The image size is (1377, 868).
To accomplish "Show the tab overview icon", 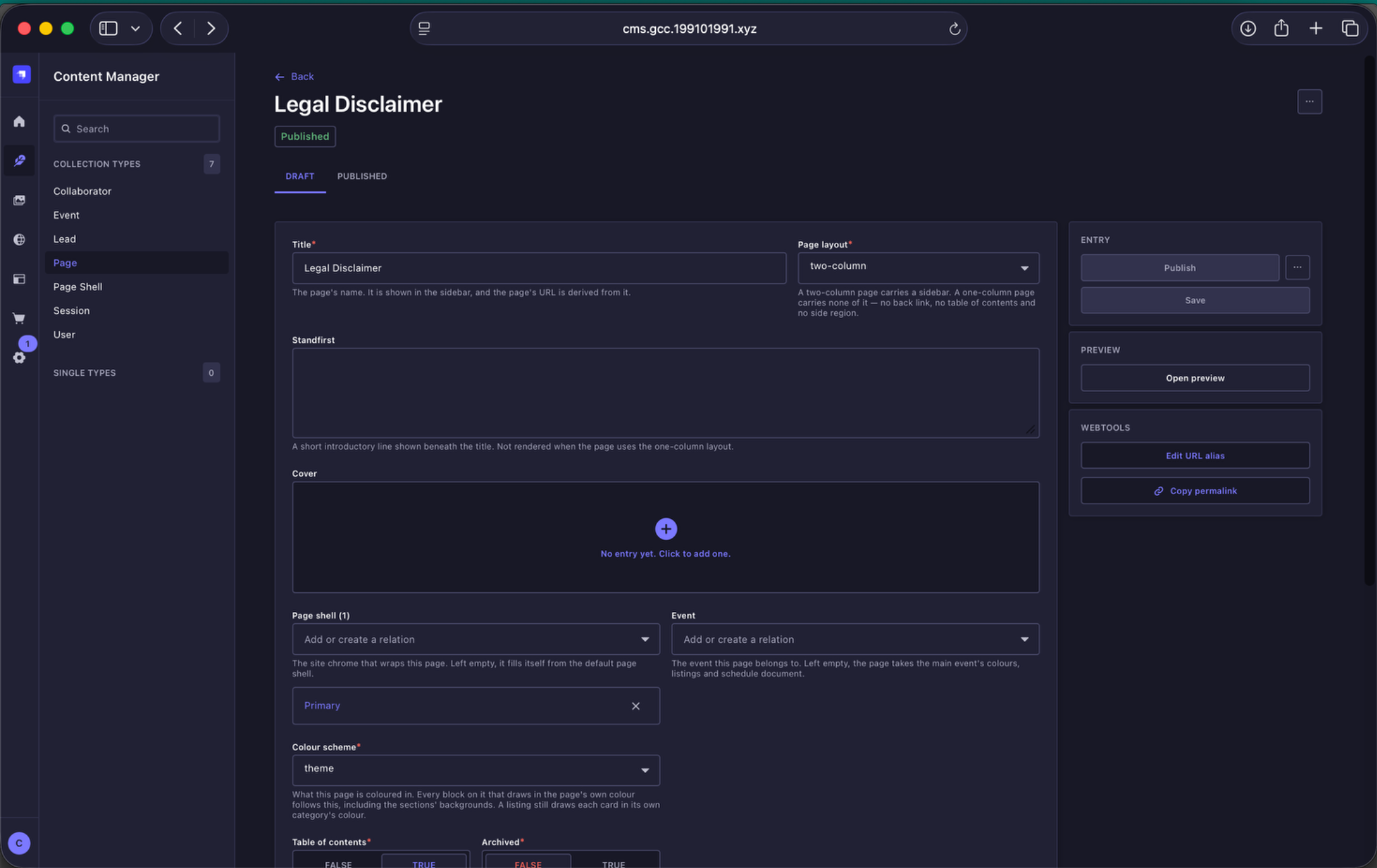I will click(1350, 28).
